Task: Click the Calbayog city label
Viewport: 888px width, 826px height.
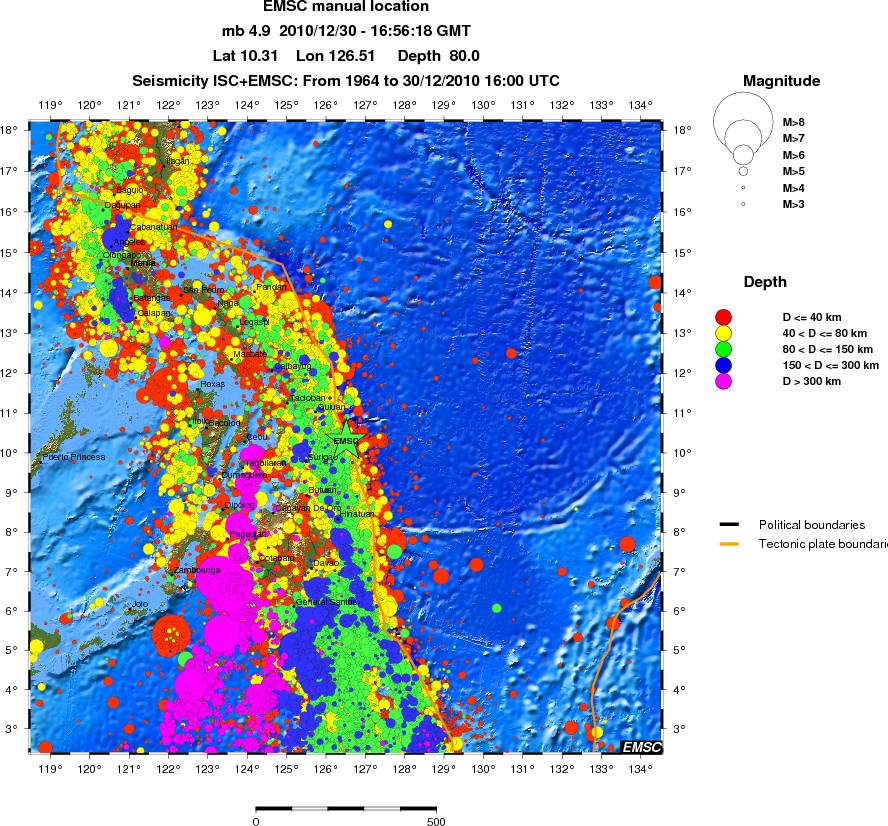Action: tap(293, 366)
